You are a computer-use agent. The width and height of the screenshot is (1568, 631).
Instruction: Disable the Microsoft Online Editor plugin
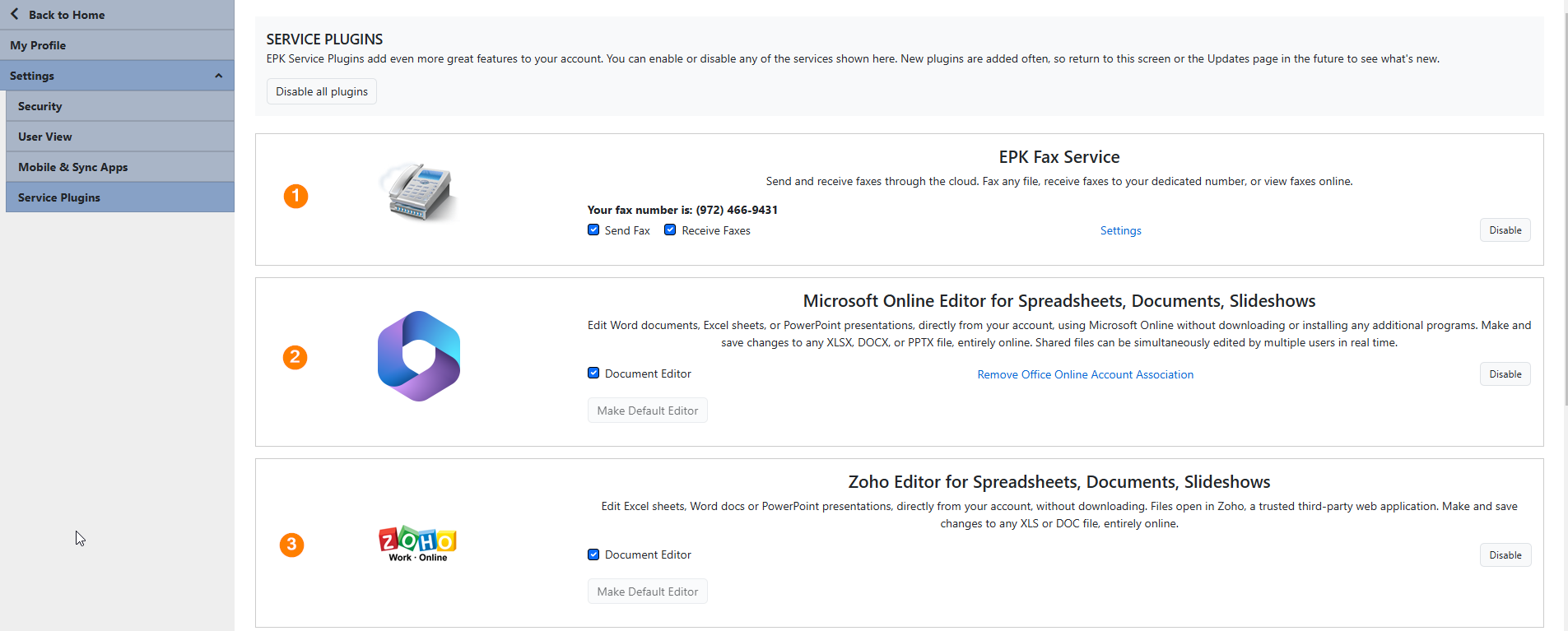click(1505, 374)
